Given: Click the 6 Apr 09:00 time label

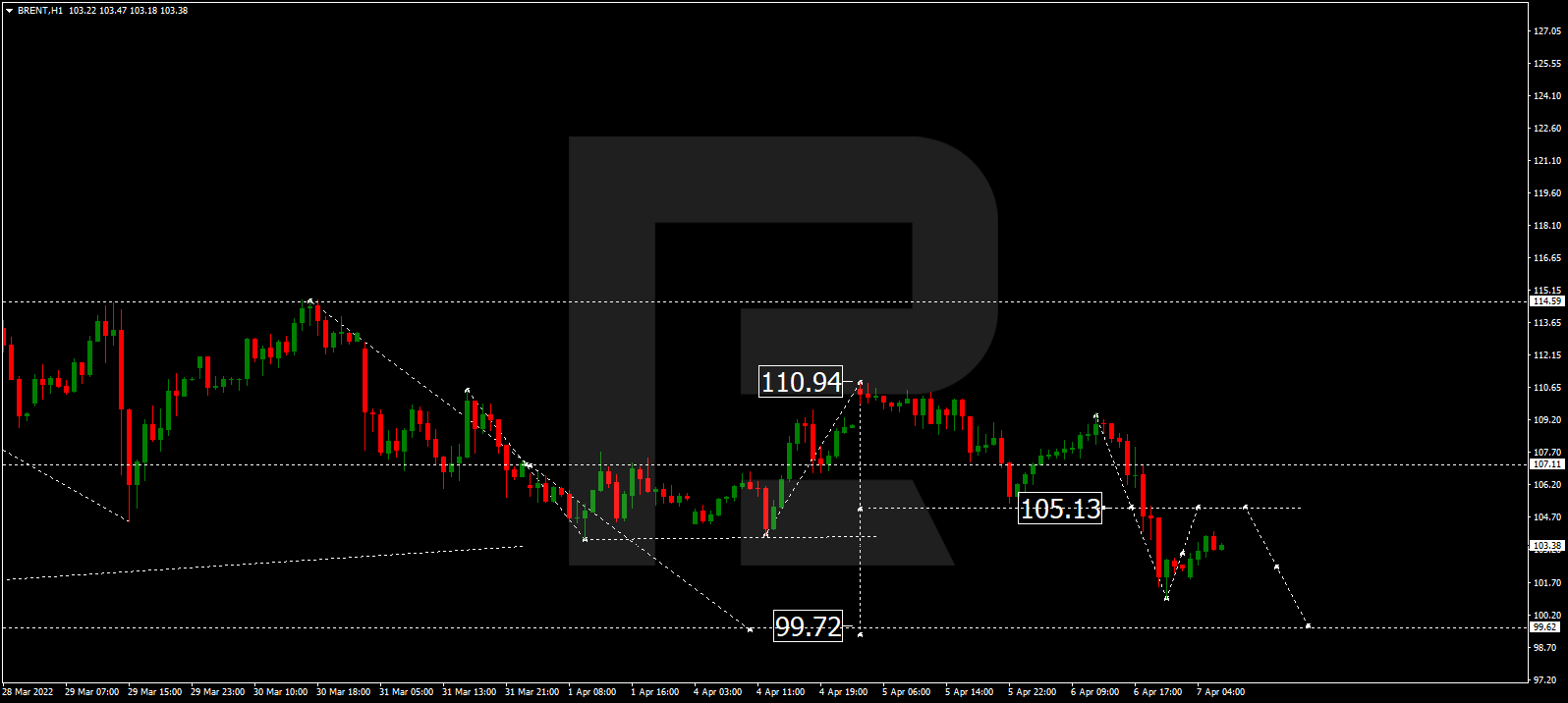Looking at the screenshot, I should coord(1094,692).
